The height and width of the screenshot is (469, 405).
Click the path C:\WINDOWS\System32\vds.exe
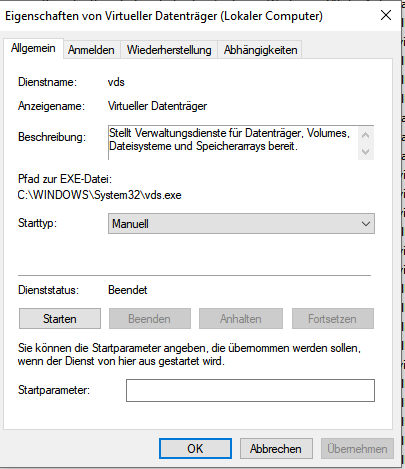100,195
